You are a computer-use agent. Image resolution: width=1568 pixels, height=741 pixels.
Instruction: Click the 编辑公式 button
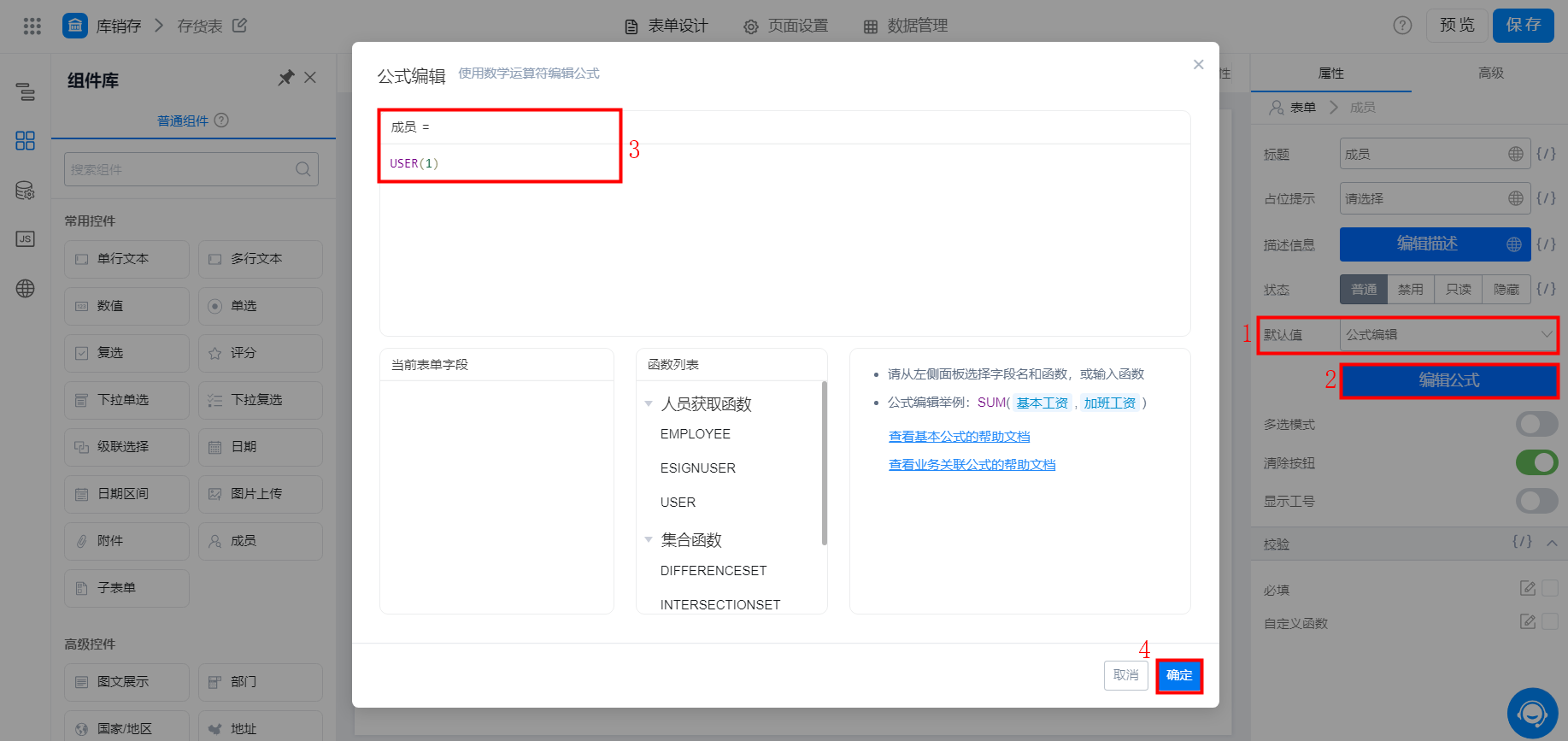[1449, 380]
